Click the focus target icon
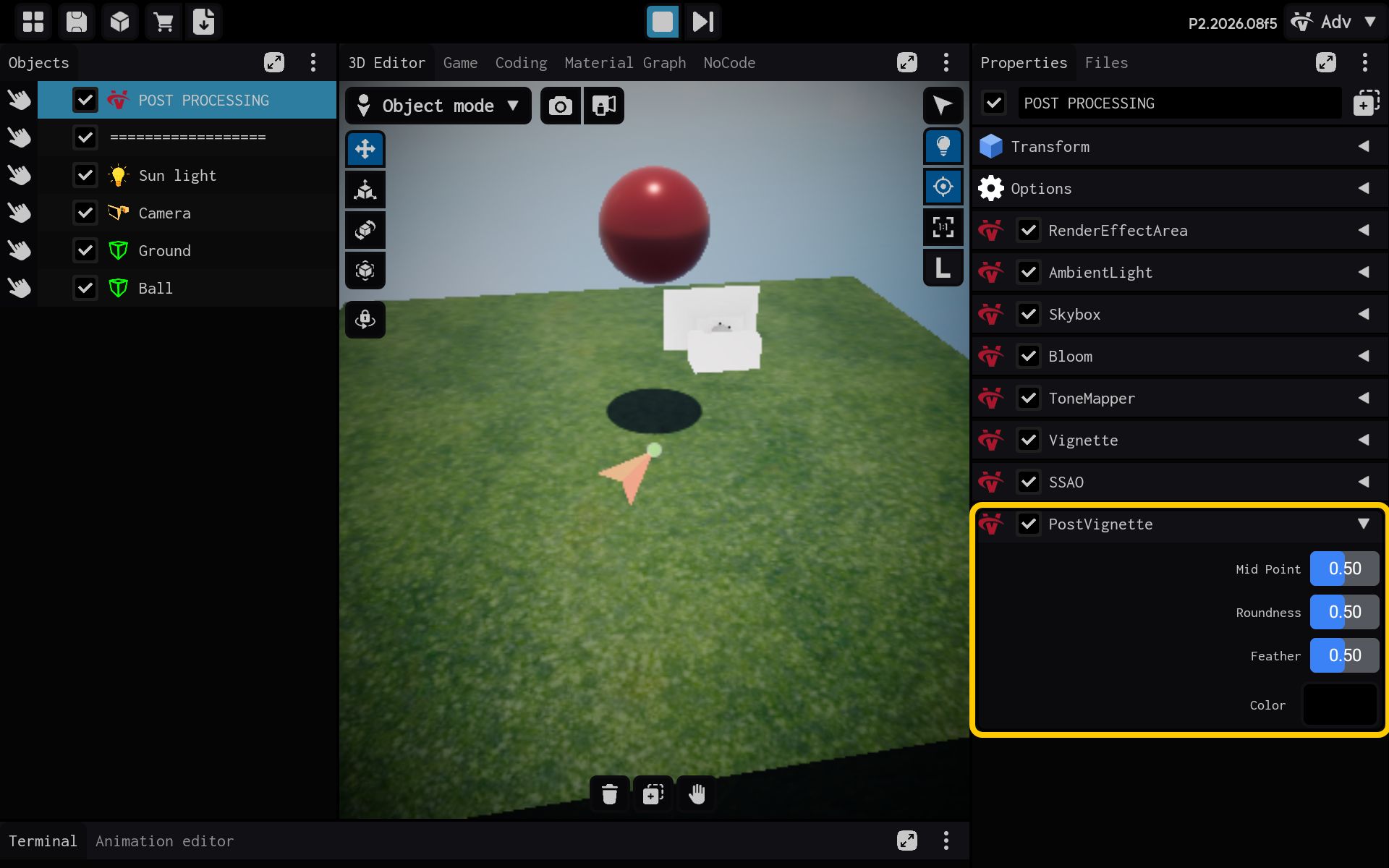This screenshot has height=868, width=1389. (x=943, y=187)
